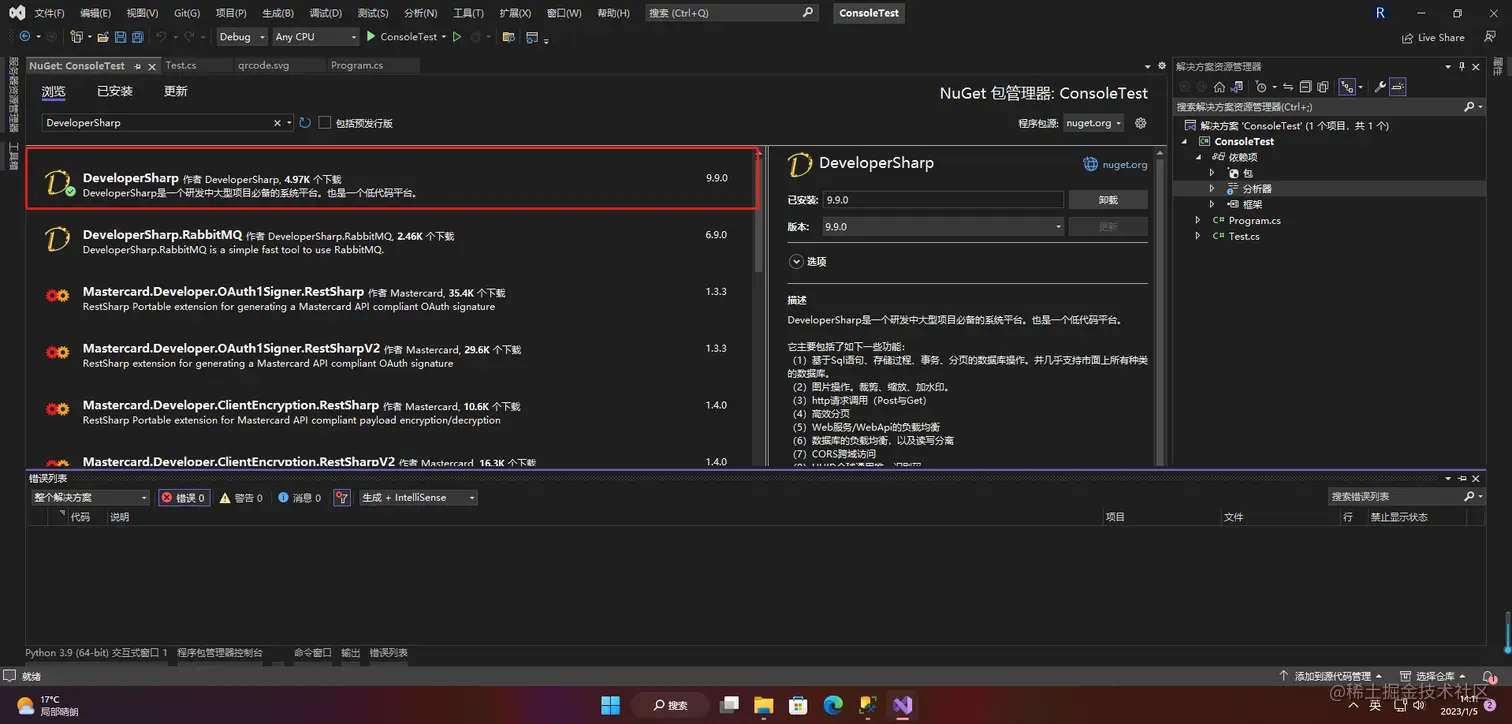Navigate backward with the toolbar back arrow
This screenshot has height=724, width=1512.
click(x=24, y=37)
